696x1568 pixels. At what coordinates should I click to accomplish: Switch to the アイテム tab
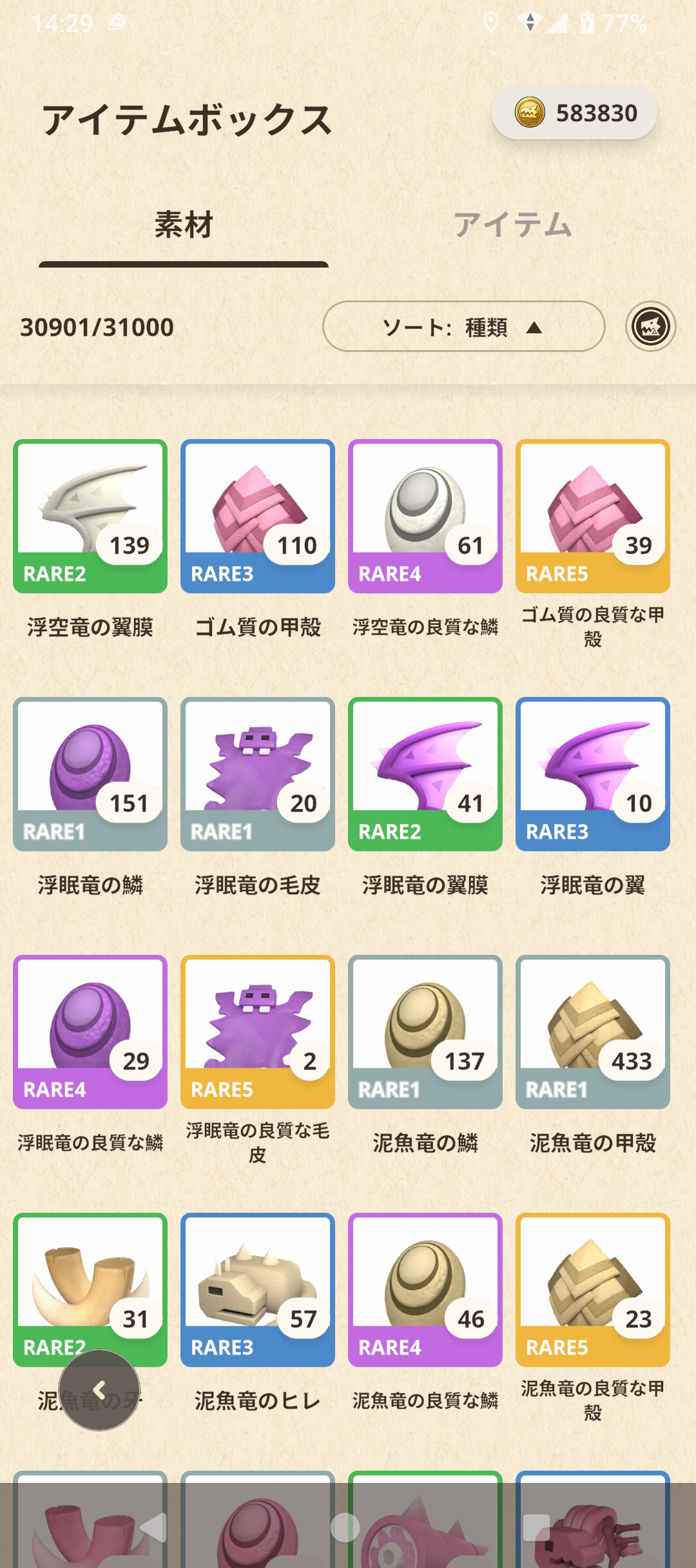512,225
